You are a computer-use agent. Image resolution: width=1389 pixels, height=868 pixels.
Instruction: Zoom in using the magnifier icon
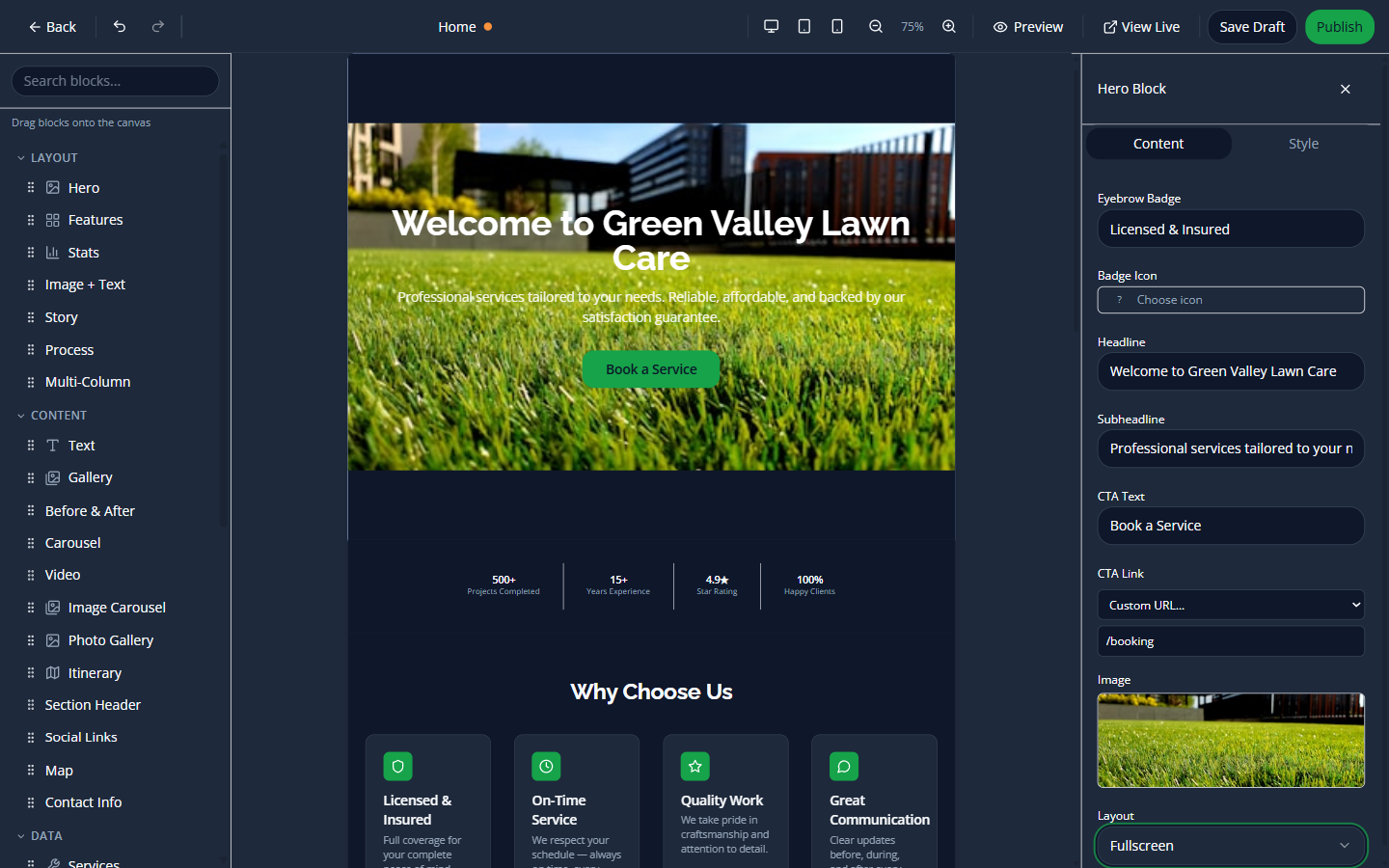[x=948, y=26]
